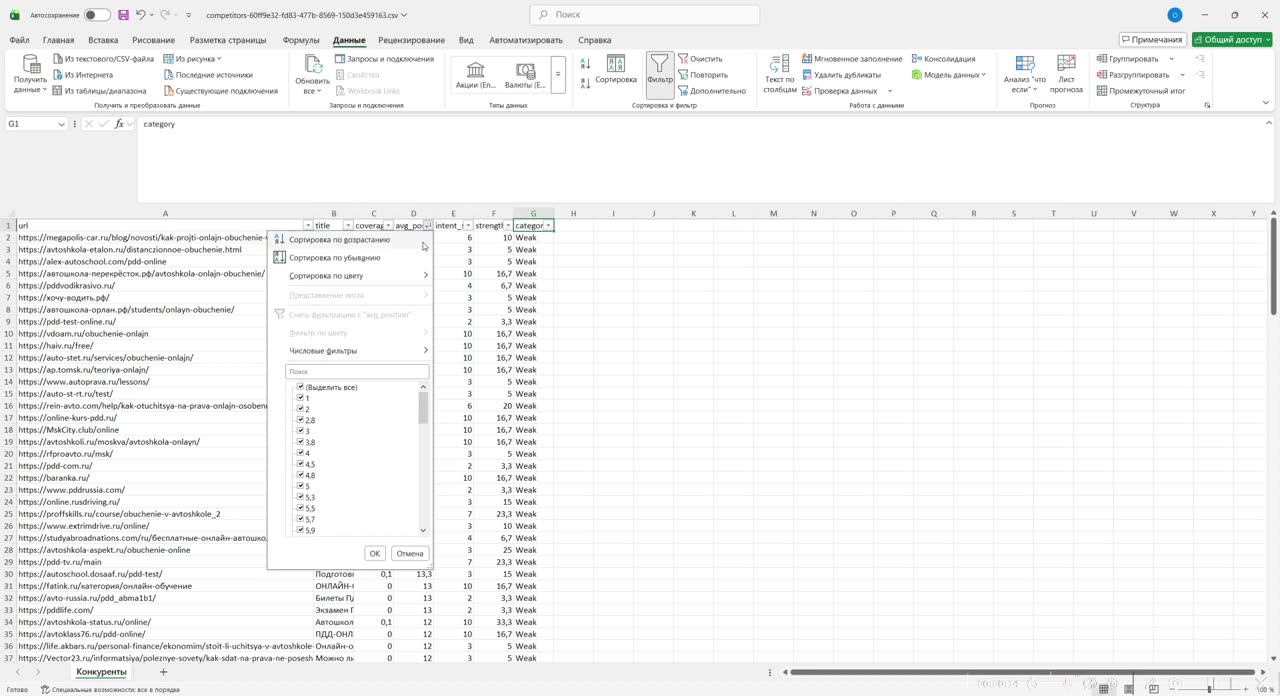Choose 'Сортировка по возрастанию' in filter menu
Screen dimensions: 1280x696
coord(351,240)
